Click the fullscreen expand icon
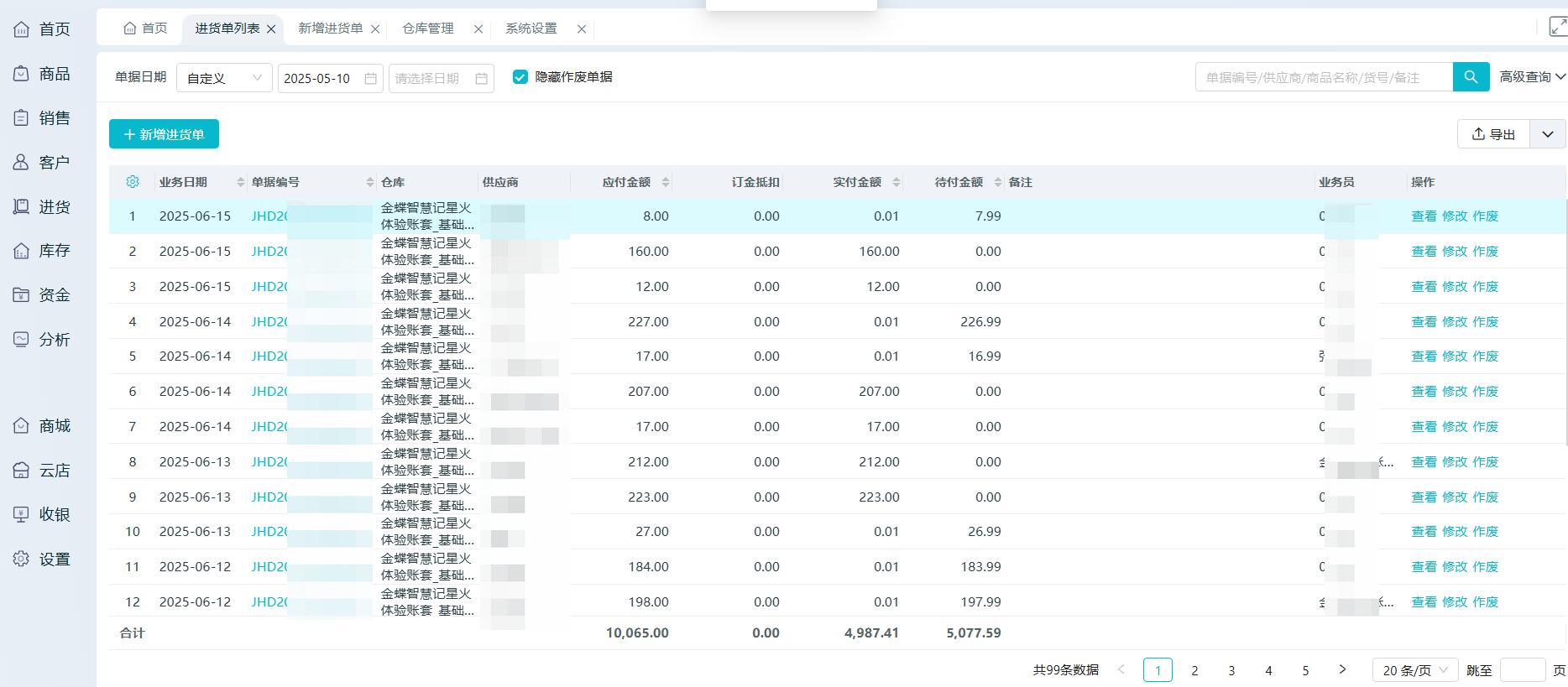Screen dimensions: 1568x687 (1558, 27)
